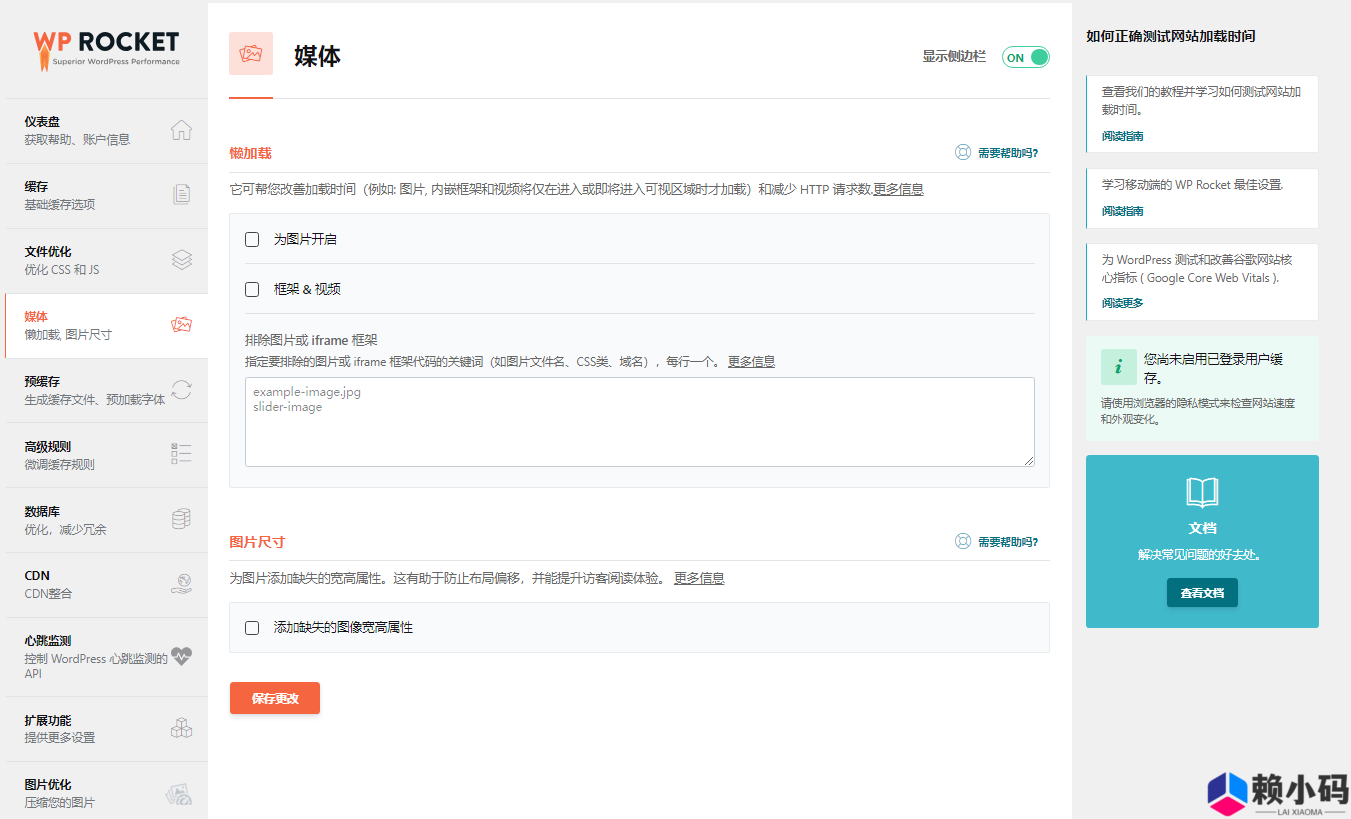
Task: Toggle the 显示侧边栏 switch off
Action: pos(1025,57)
